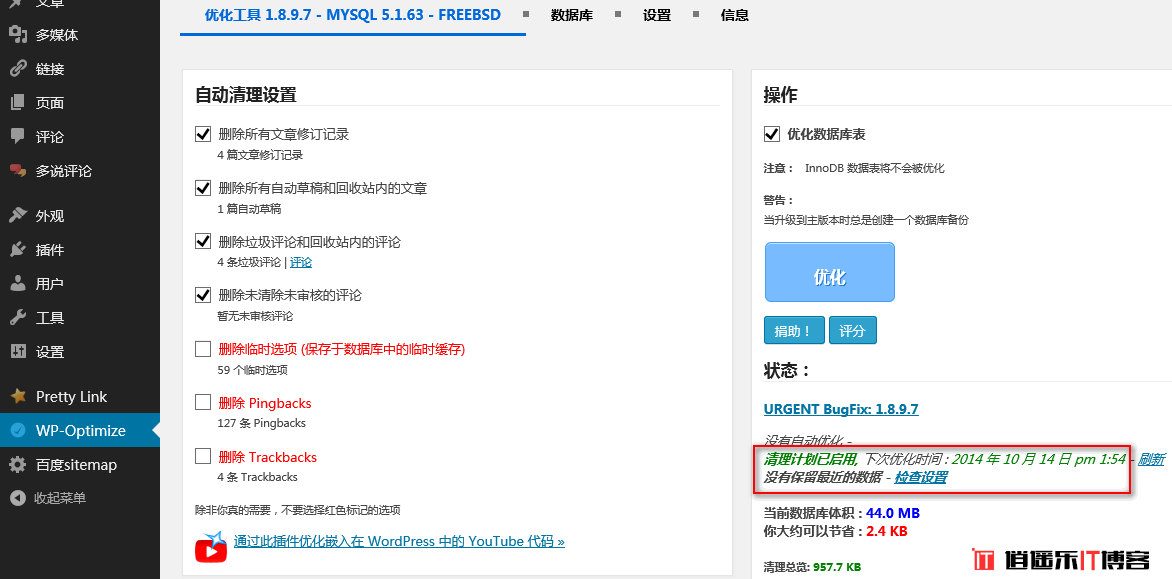Click the 插件 plugin icon
The width and height of the screenshot is (1172, 579).
(x=18, y=250)
